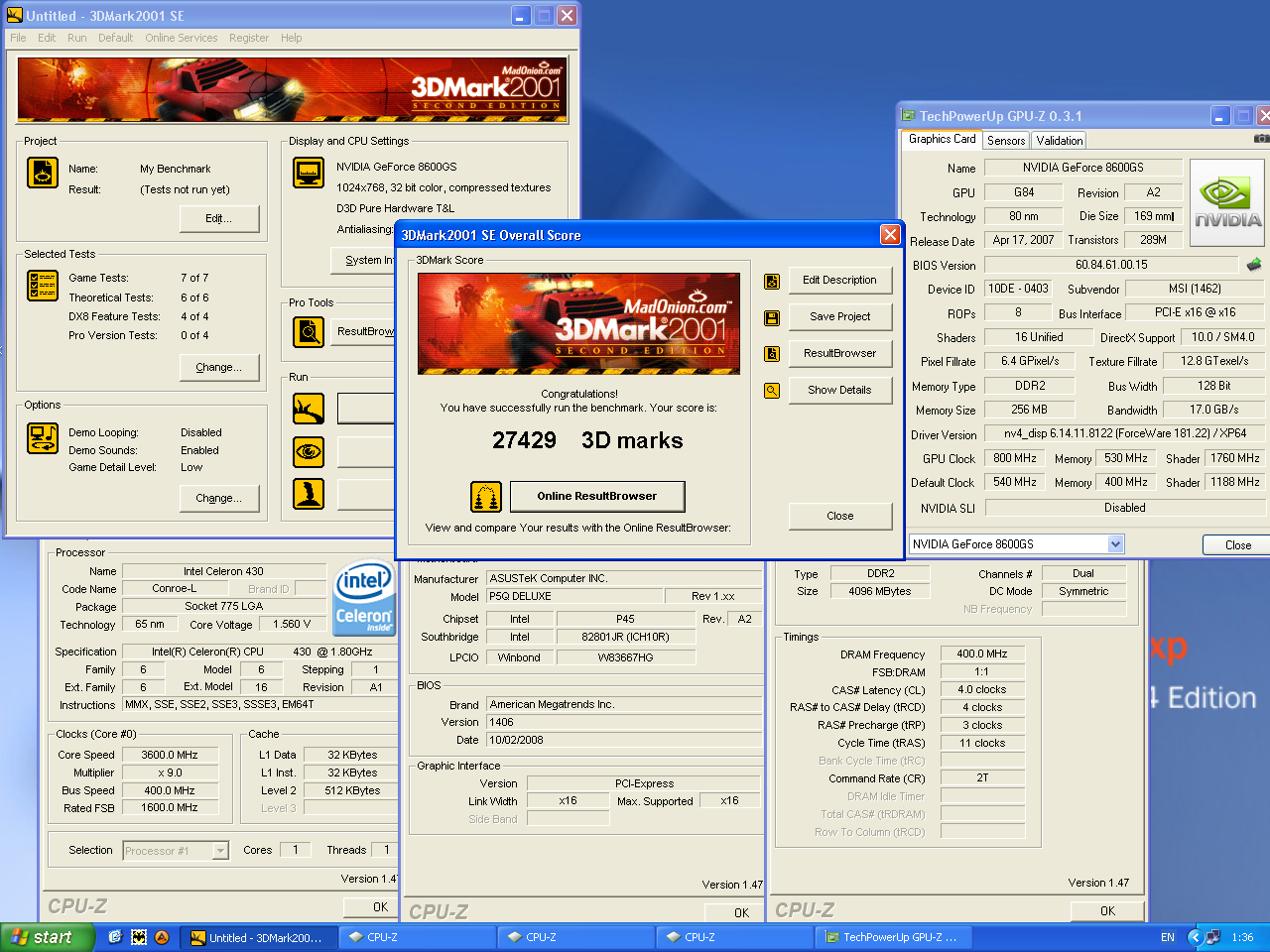This screenshot has width=1270, height=952.
Task: Open the Validation tab in GPU-Z
Action: pyautogui.click(x=1060, y=141)
